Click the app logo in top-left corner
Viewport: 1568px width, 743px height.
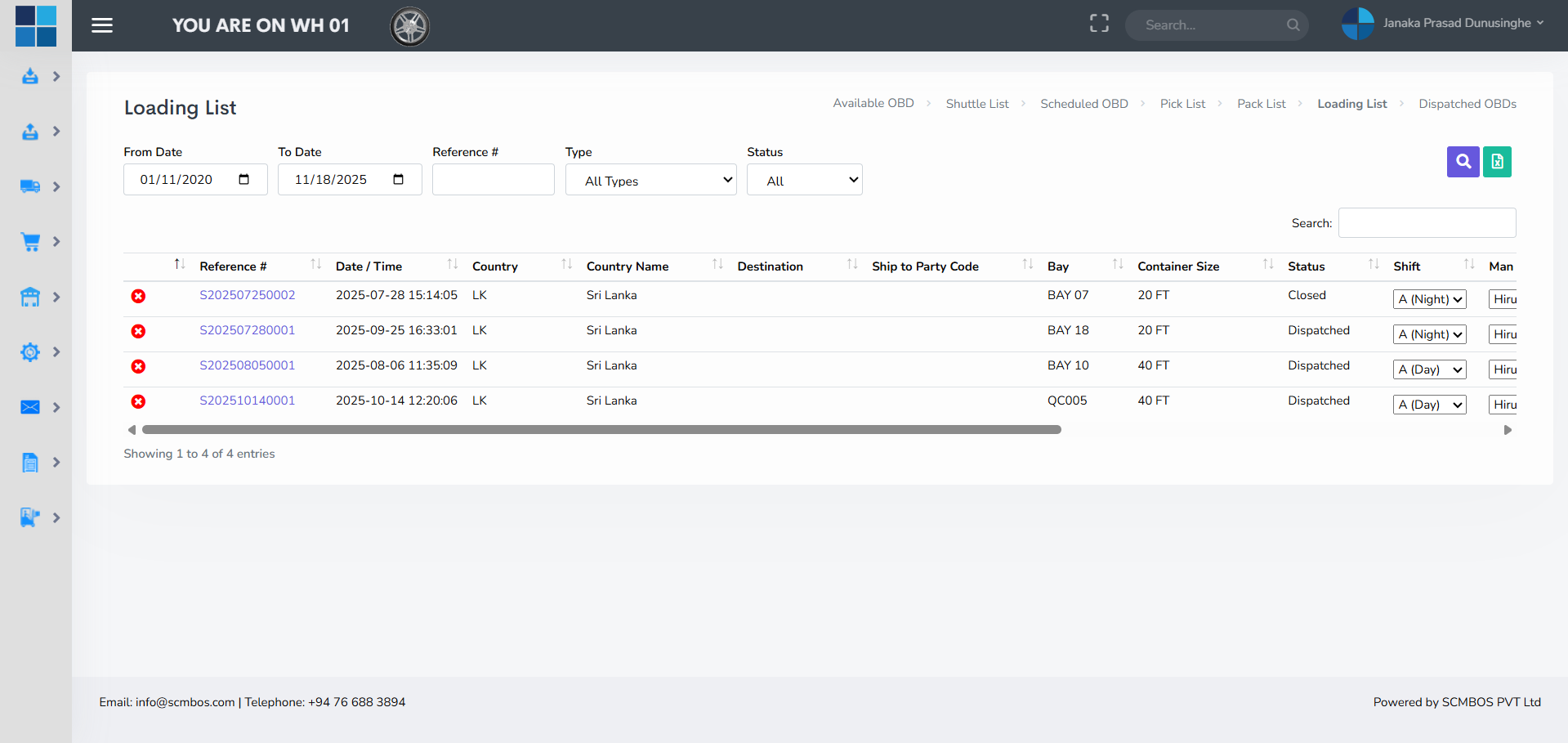(x=36, y=26)
